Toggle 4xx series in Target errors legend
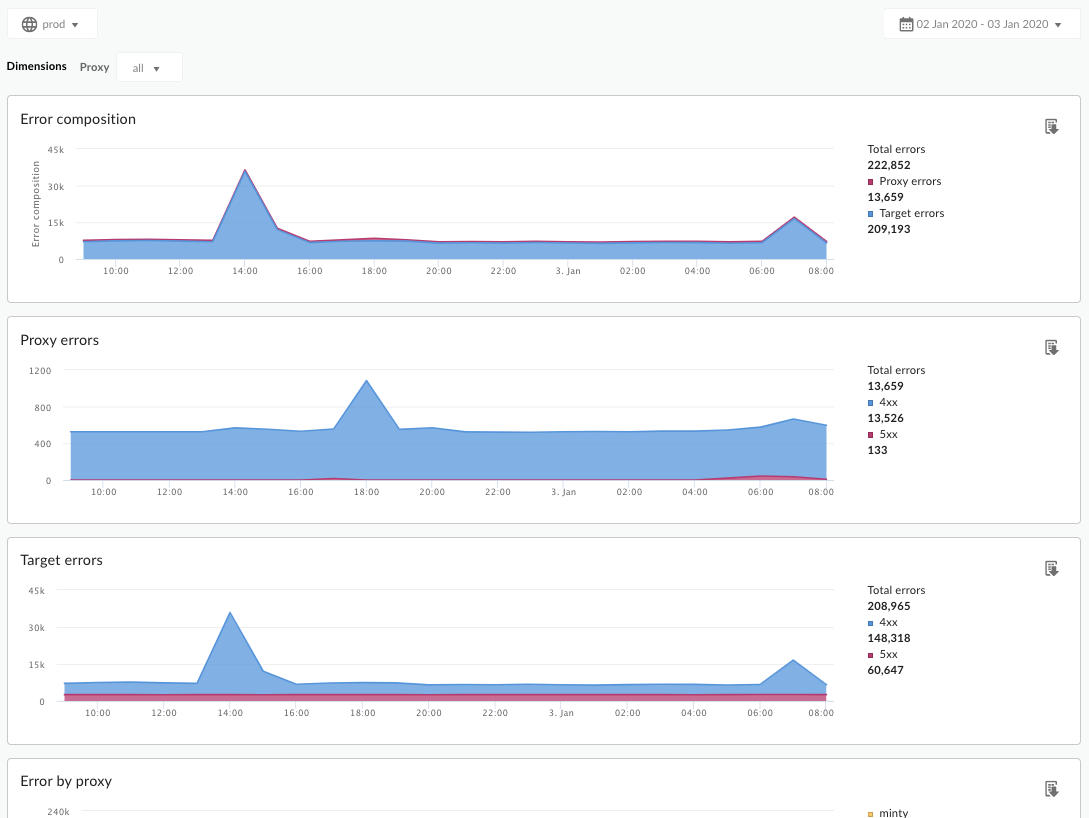The height and width of the screenshot is (818, 1089). click(888, 622)
